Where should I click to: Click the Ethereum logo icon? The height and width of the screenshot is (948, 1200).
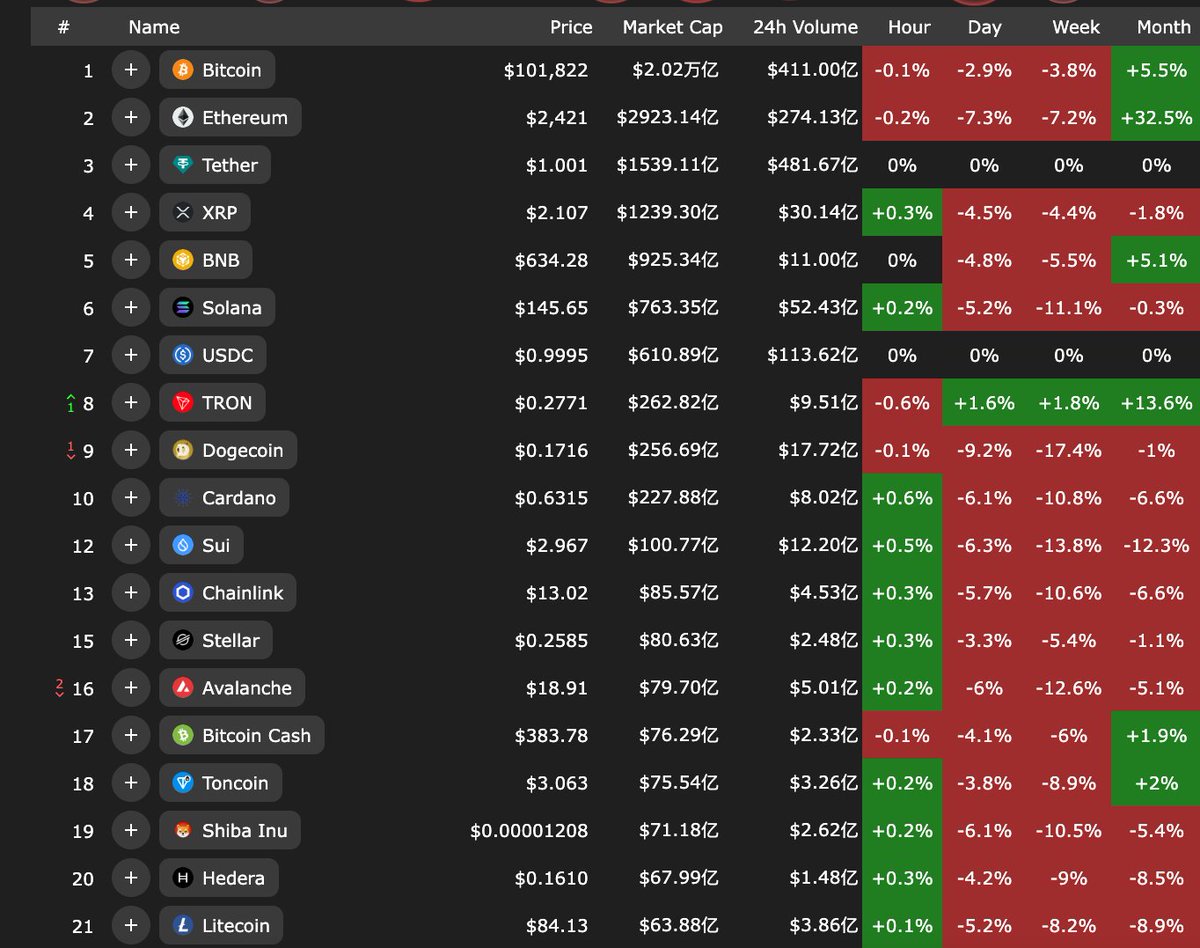[x=183, y=117]
